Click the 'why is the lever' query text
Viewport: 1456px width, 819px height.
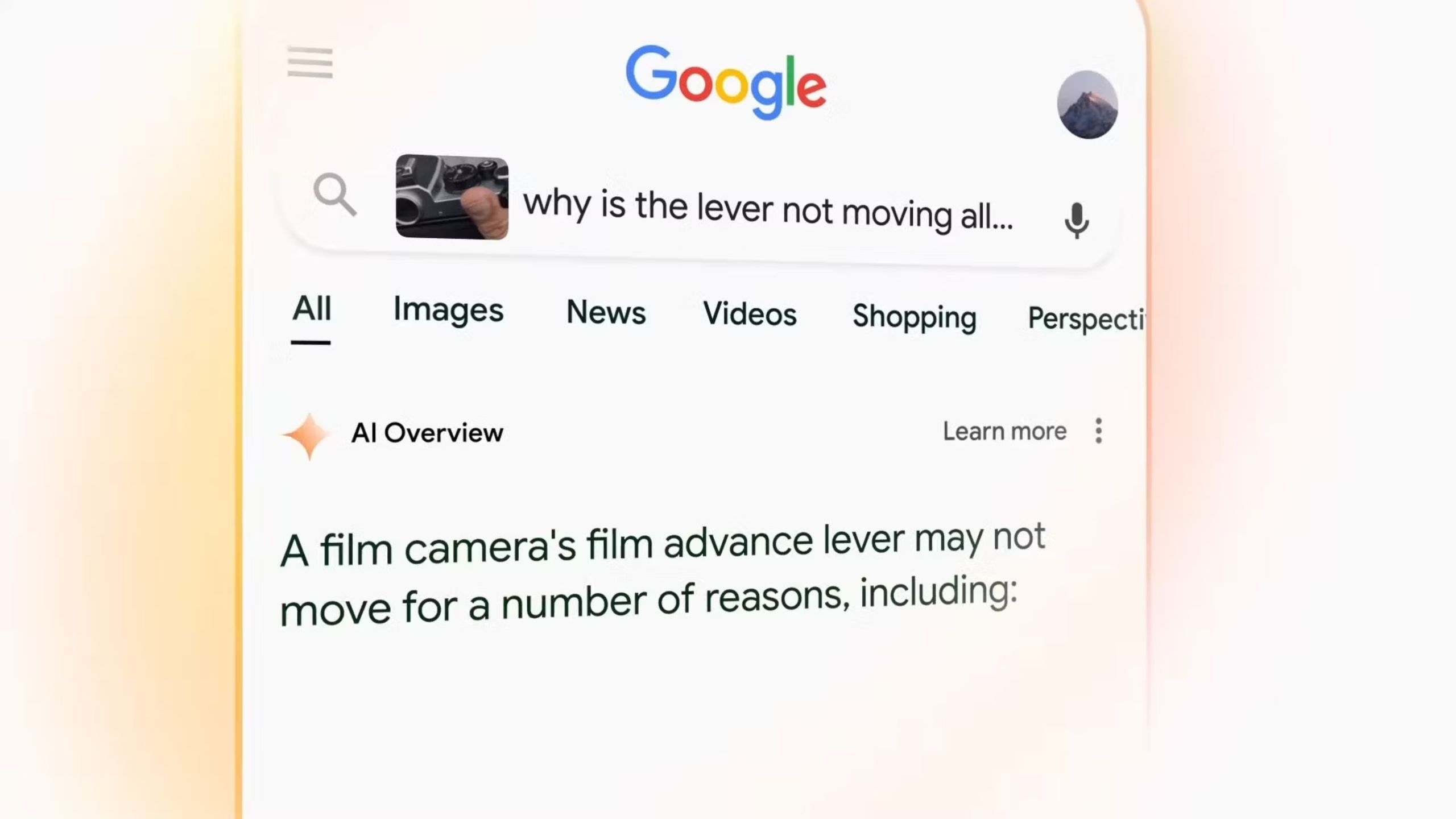(x=768, y=210)
